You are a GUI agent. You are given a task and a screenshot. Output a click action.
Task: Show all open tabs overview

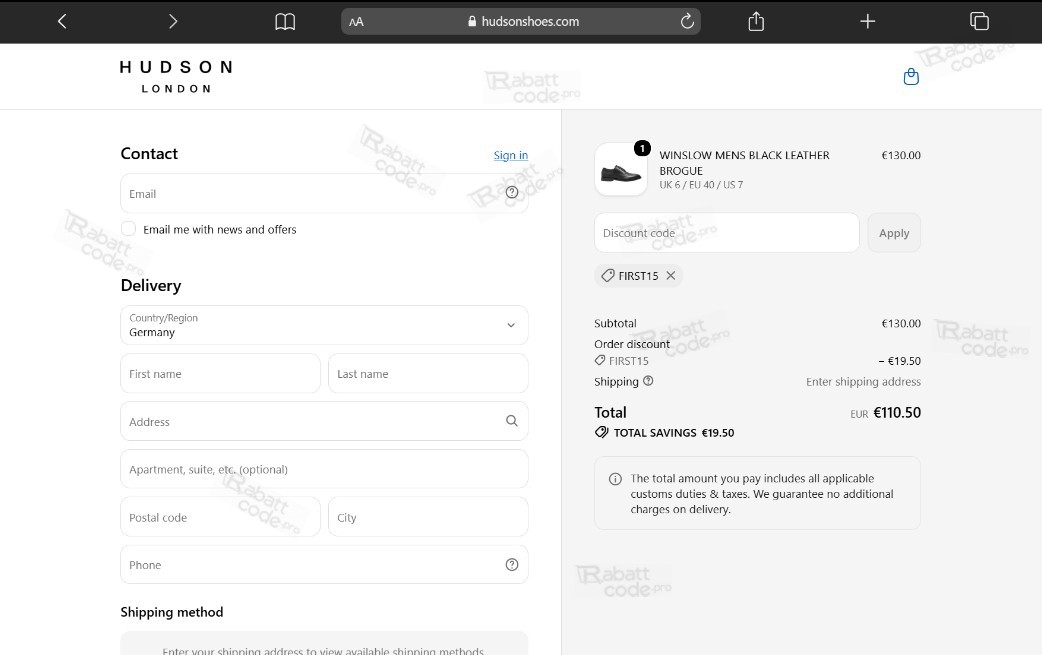point(979,21)
